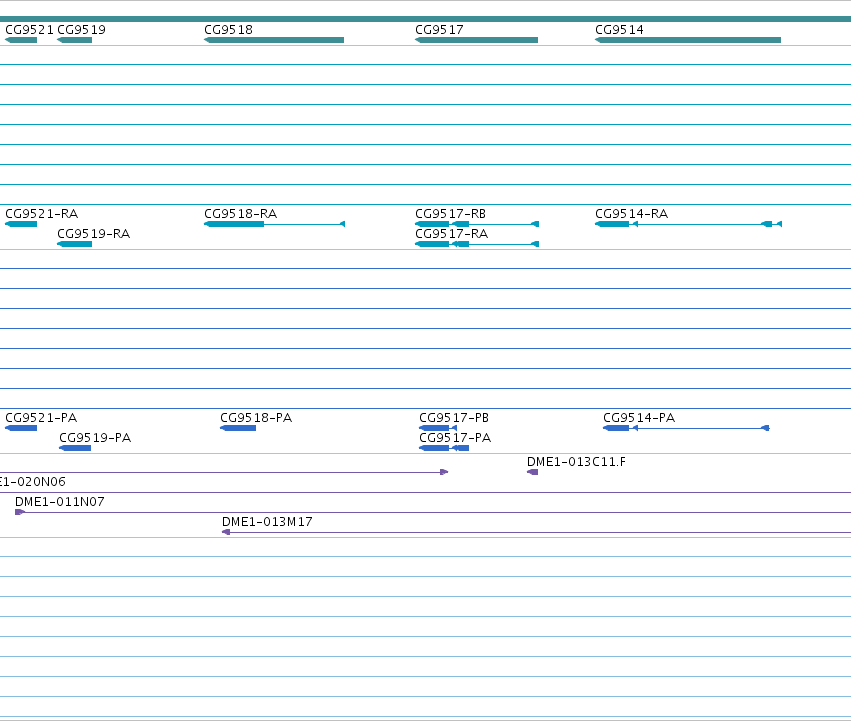Viewport: 851px width, 721px height.
Task: Select transcript CG9519-RA glyph
Action: (x=74, y=244)
